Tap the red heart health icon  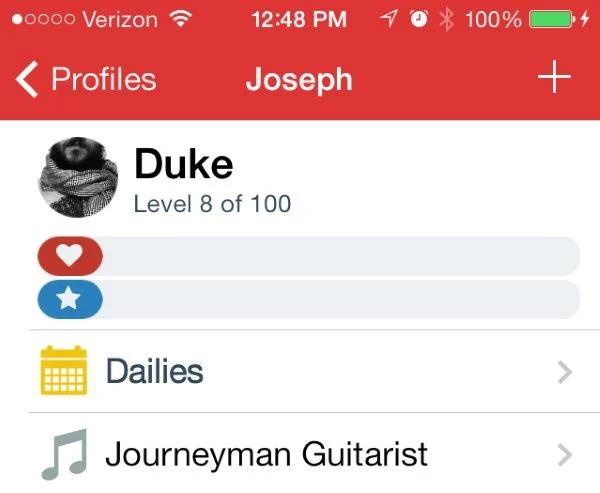pos(69,256)
